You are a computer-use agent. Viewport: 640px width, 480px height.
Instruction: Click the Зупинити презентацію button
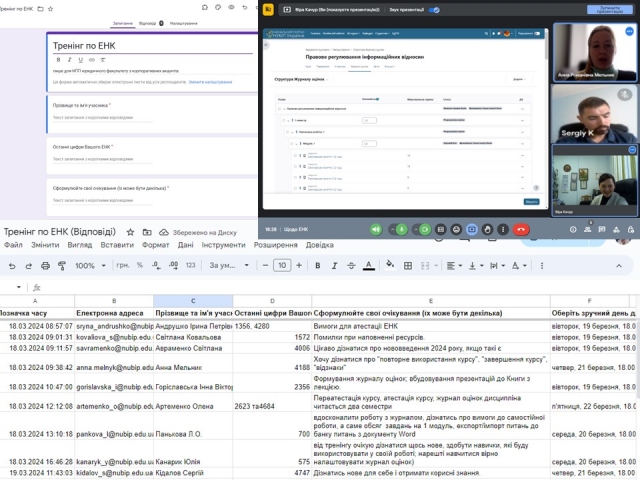(x=606, y=8)
